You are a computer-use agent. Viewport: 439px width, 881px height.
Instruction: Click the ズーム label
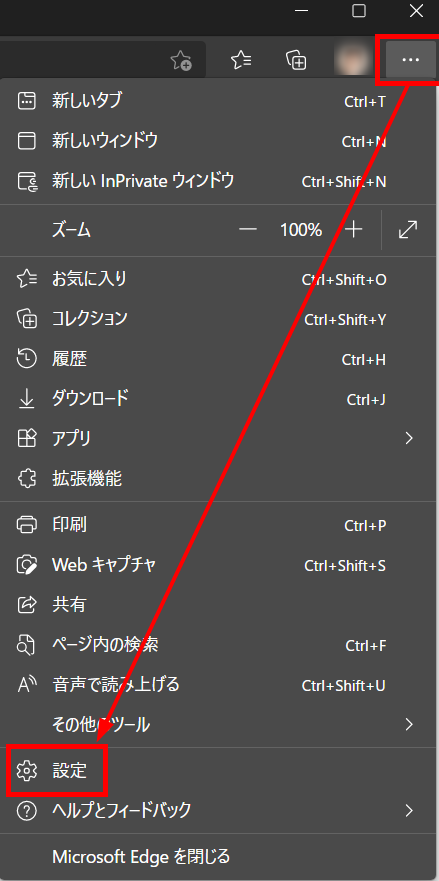pyautogui.click(x=71, y=230)
